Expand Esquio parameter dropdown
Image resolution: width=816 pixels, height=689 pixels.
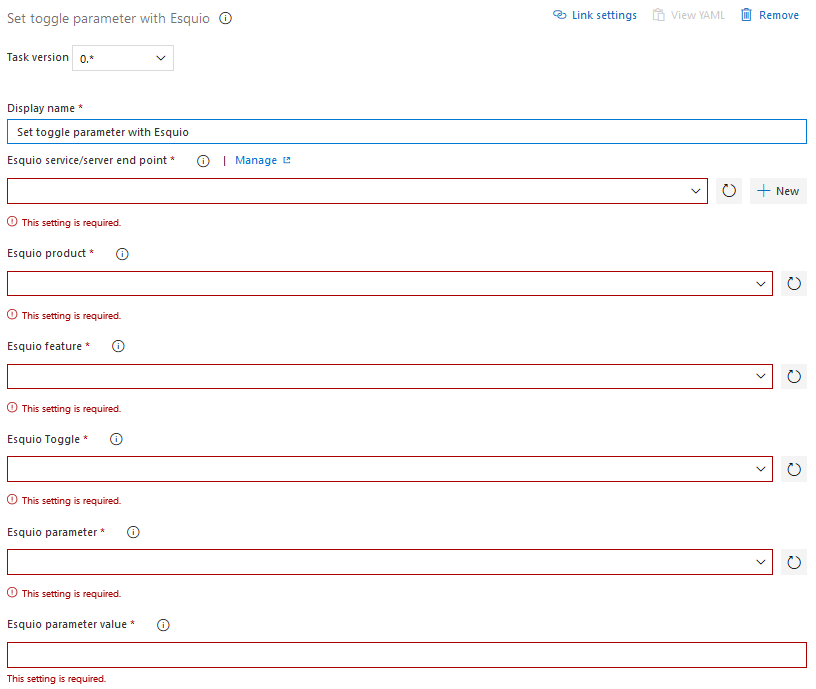point(390,562)
